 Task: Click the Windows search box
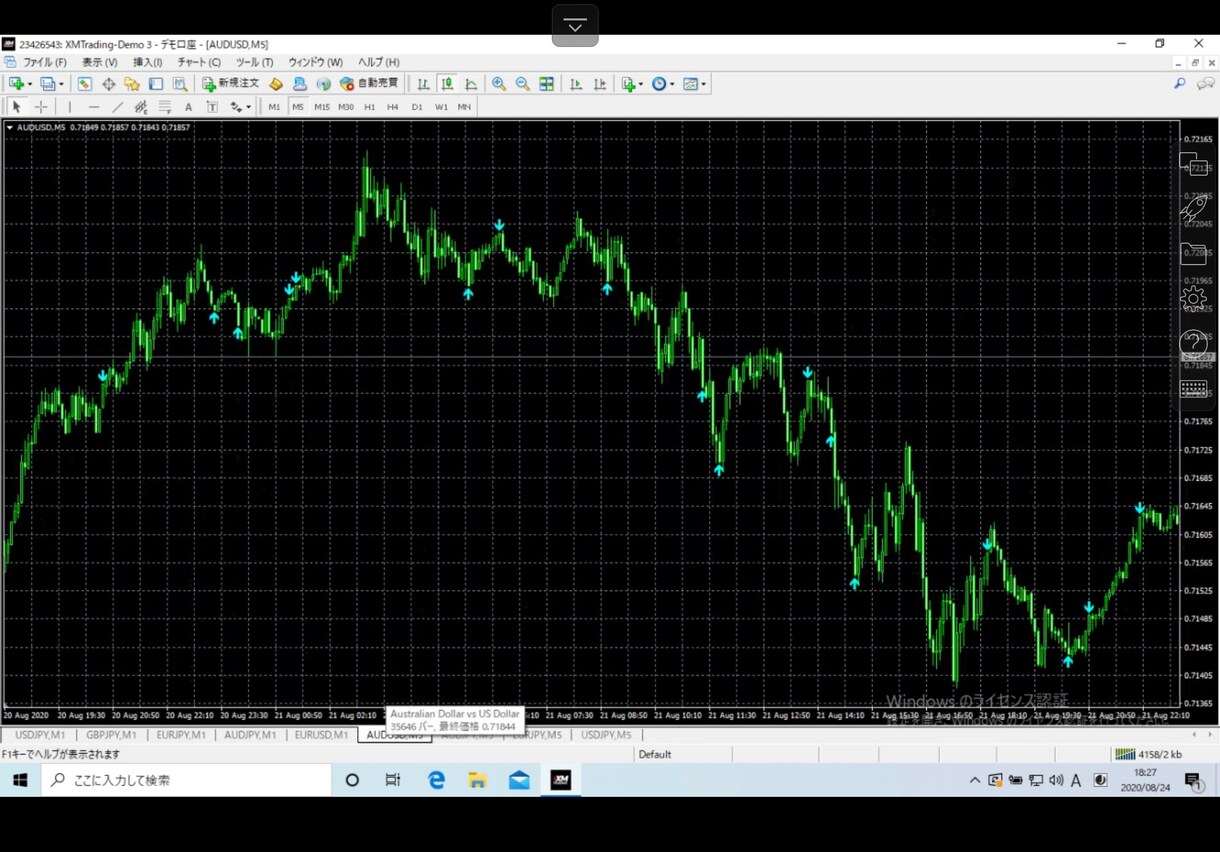click(x=186, y=780)
